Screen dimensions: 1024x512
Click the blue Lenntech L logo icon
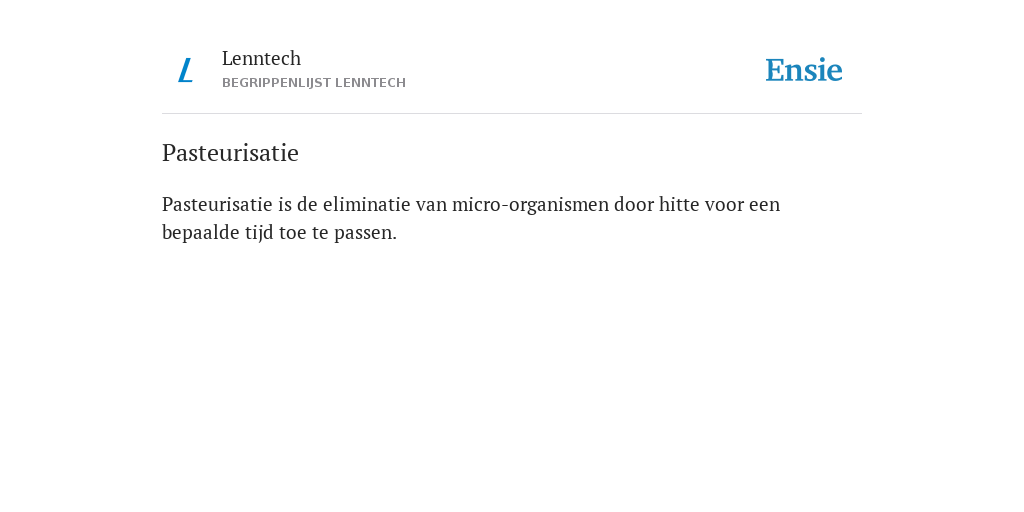point(185,70)
